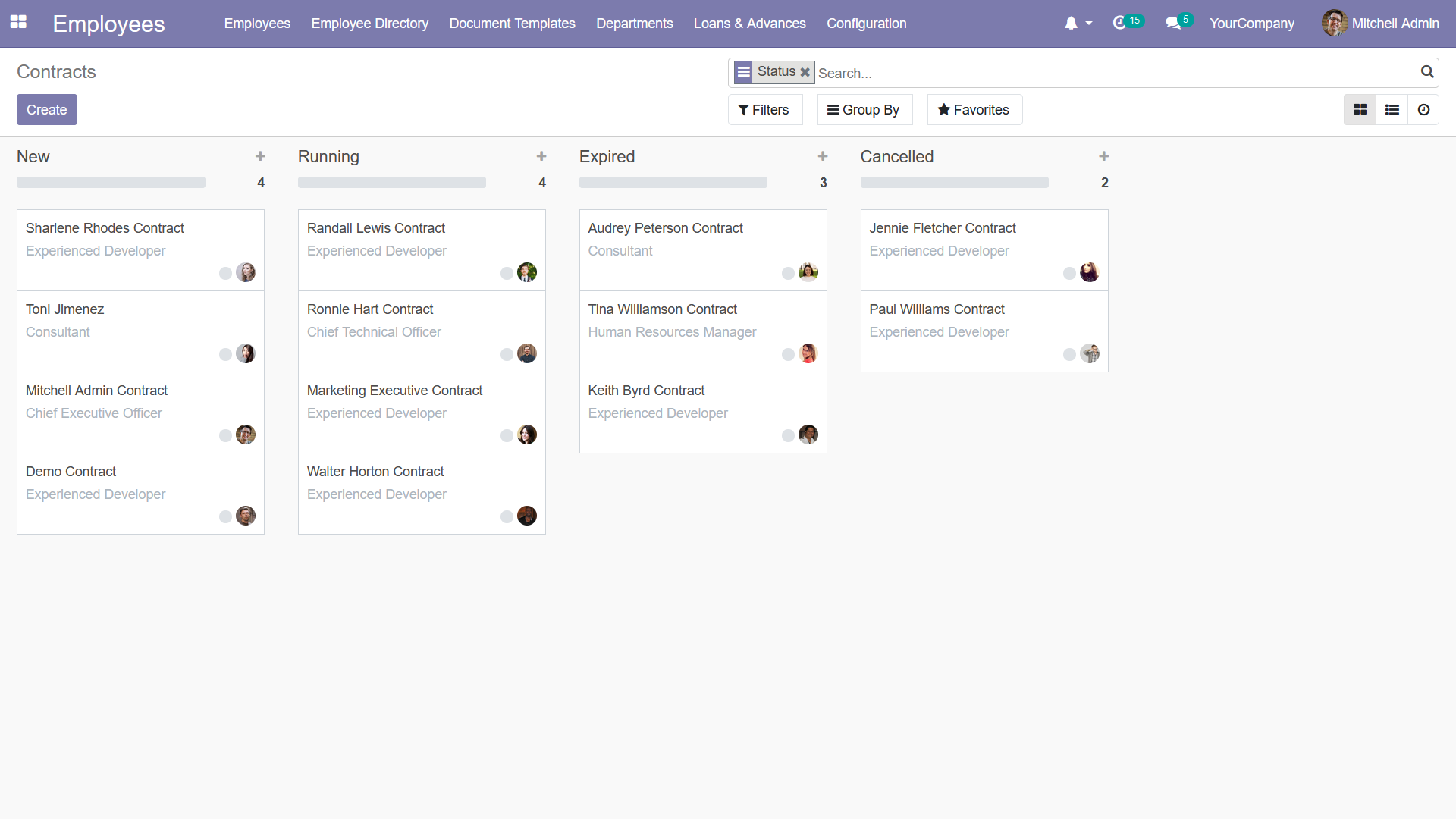Open the activity/clock view icon

1423,110
